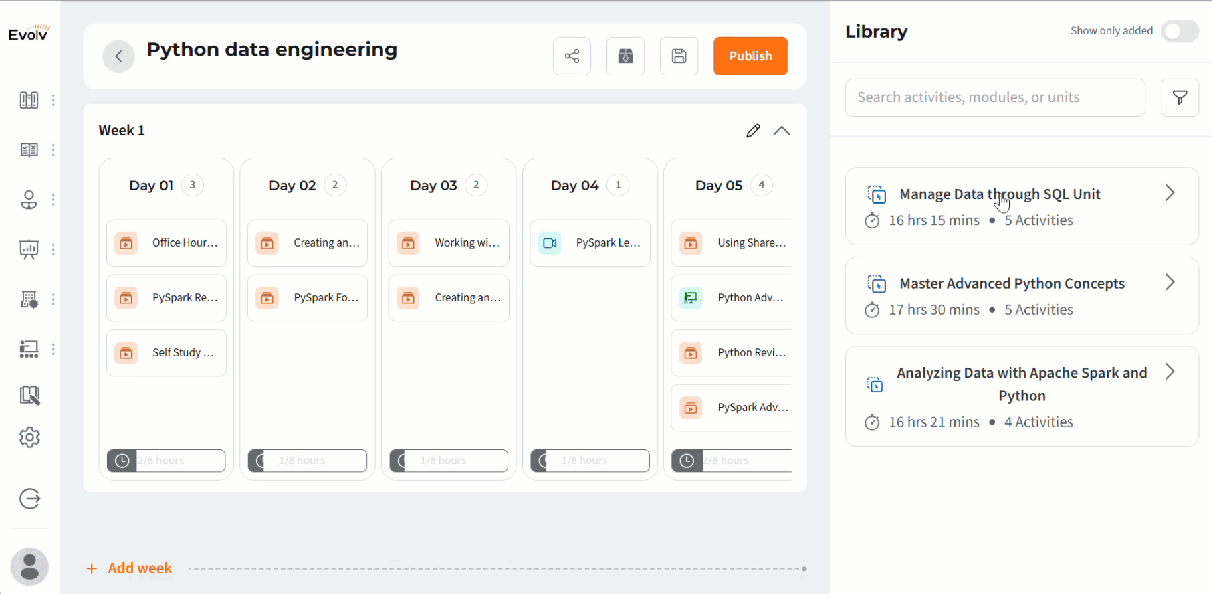Select the Day 01 column header

click(151, 185)
